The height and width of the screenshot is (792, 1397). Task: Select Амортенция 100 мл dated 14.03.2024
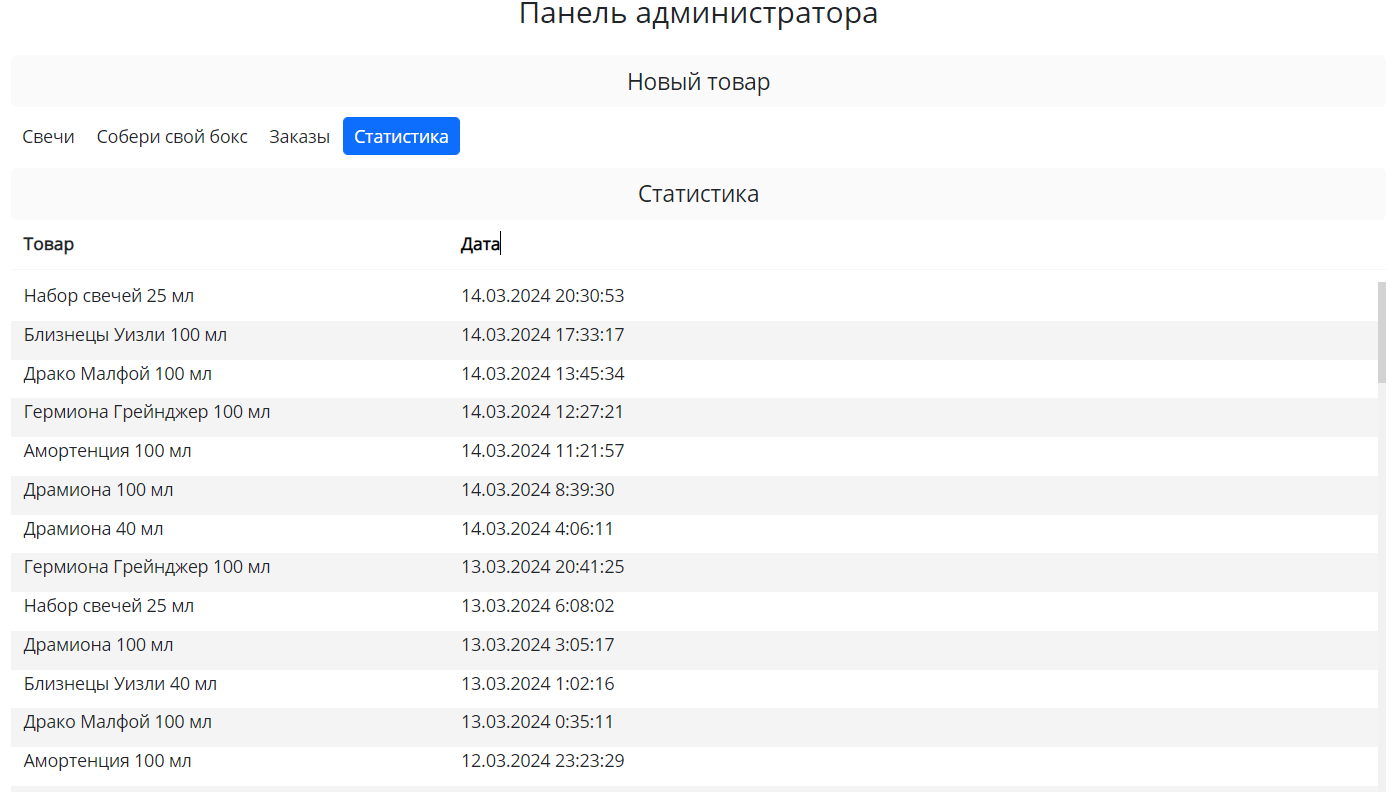(108, 451)
